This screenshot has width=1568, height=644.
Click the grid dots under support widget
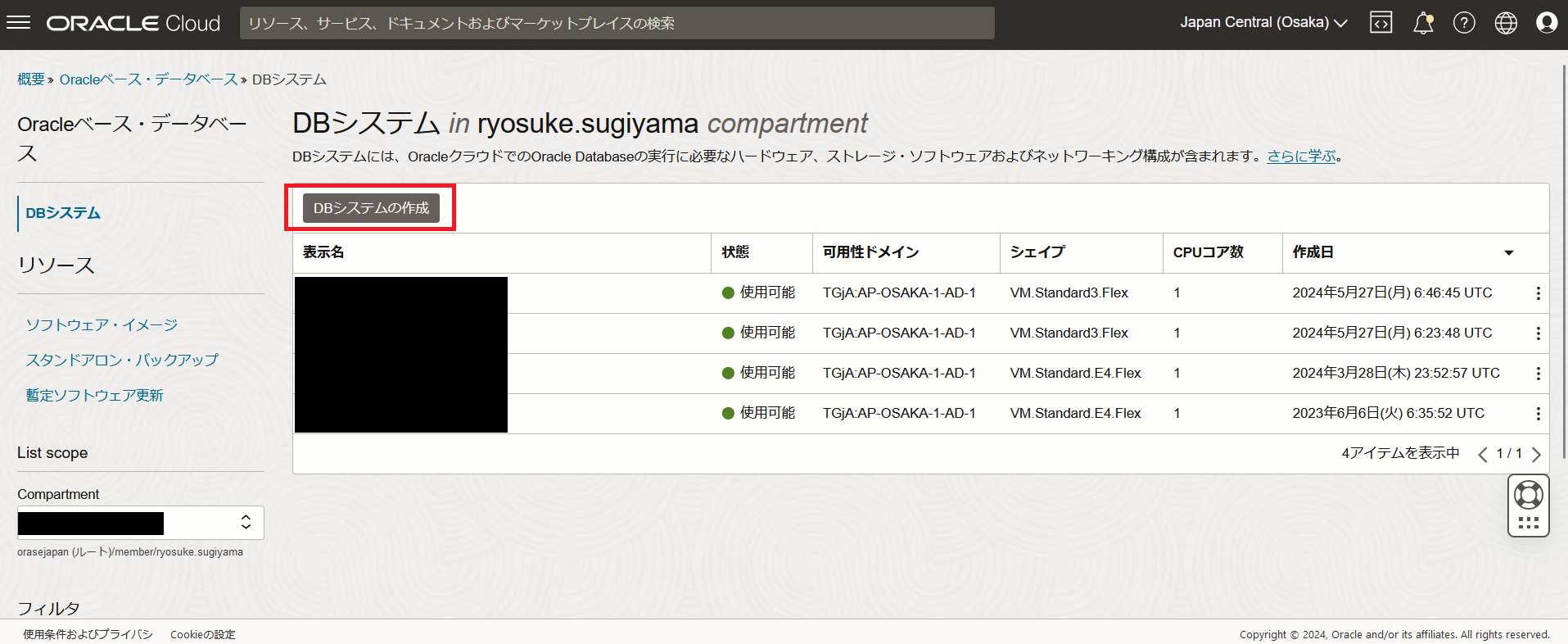click(x=1529, y=523)
